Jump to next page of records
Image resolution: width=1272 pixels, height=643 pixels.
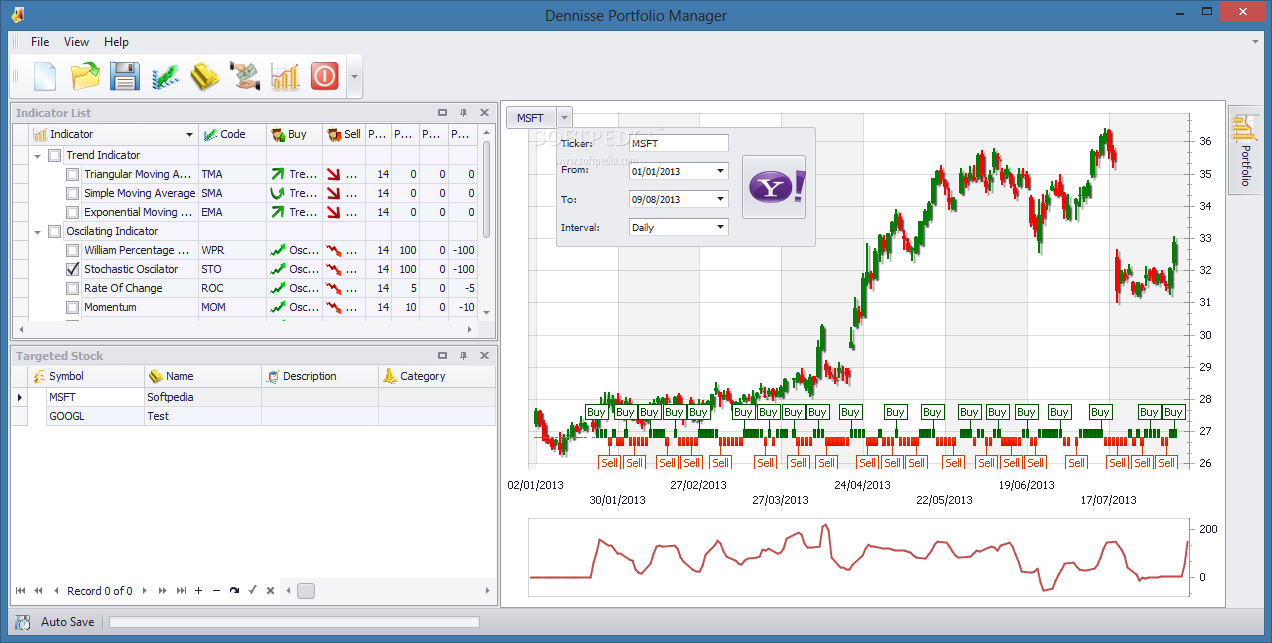tap(163, 591)
